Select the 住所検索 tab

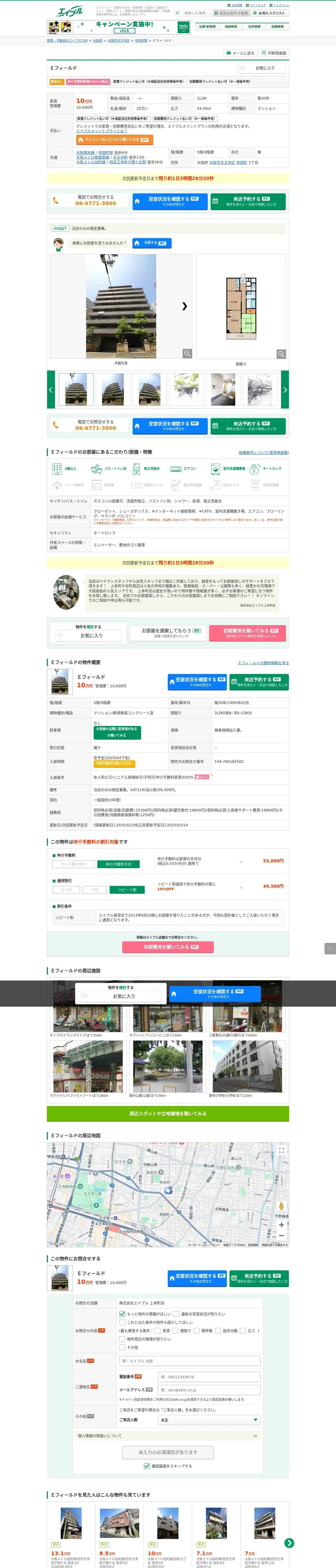pyautogui.click(x=254, y=27)
